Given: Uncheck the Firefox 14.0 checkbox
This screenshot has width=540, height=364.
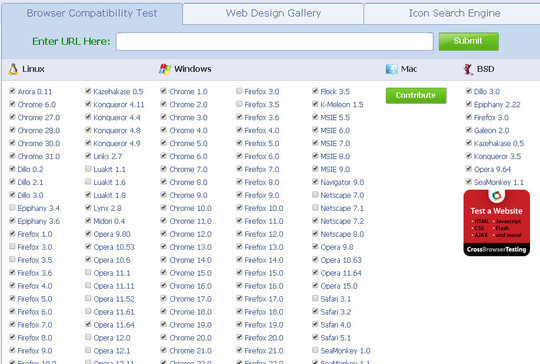Looking at the screenshot, I should (239, 259).
